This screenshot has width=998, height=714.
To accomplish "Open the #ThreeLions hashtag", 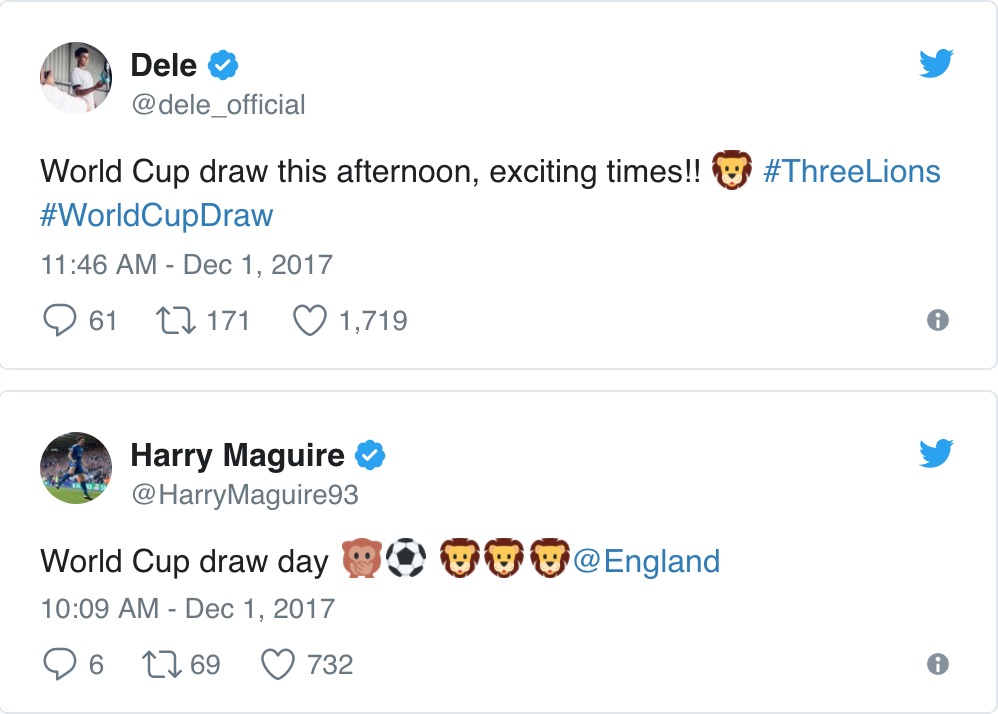I will 852,171.
